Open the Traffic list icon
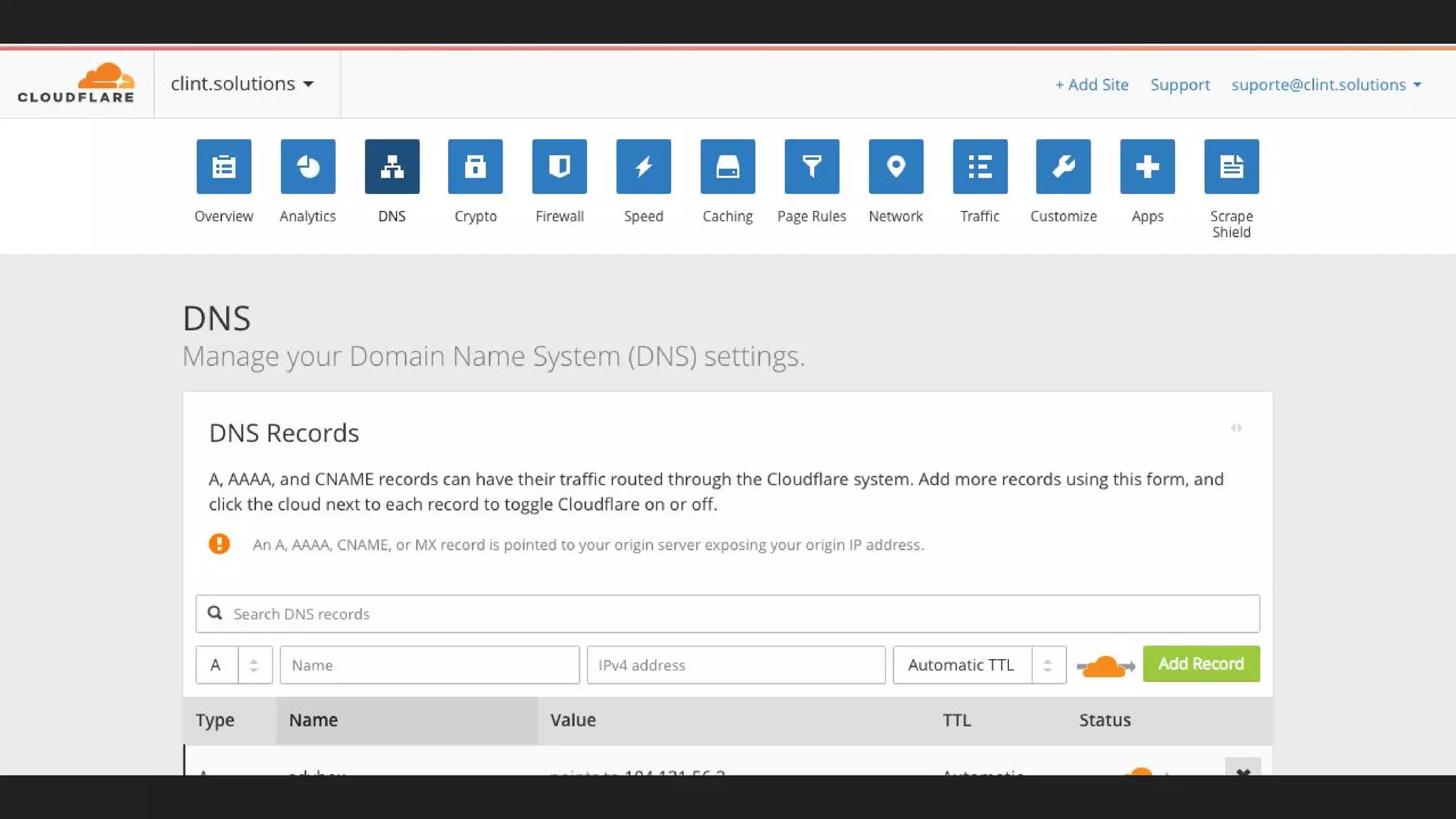Viewport: 1456px width, 819px height. pos(980,166)
